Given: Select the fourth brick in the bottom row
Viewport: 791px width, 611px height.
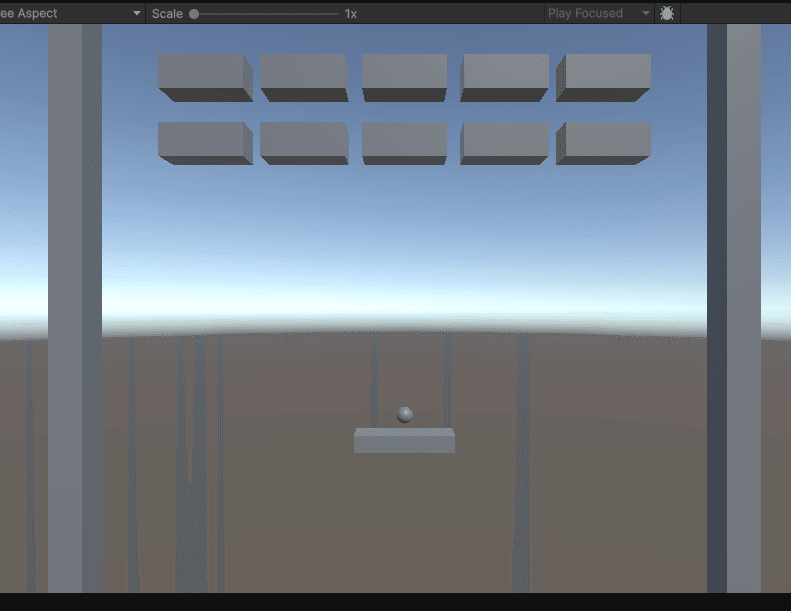Looking at the screenshot, I should point(504,143).
